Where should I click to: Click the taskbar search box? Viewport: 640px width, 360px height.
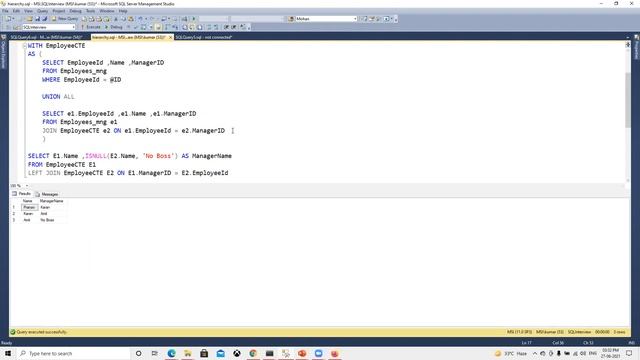73,353
